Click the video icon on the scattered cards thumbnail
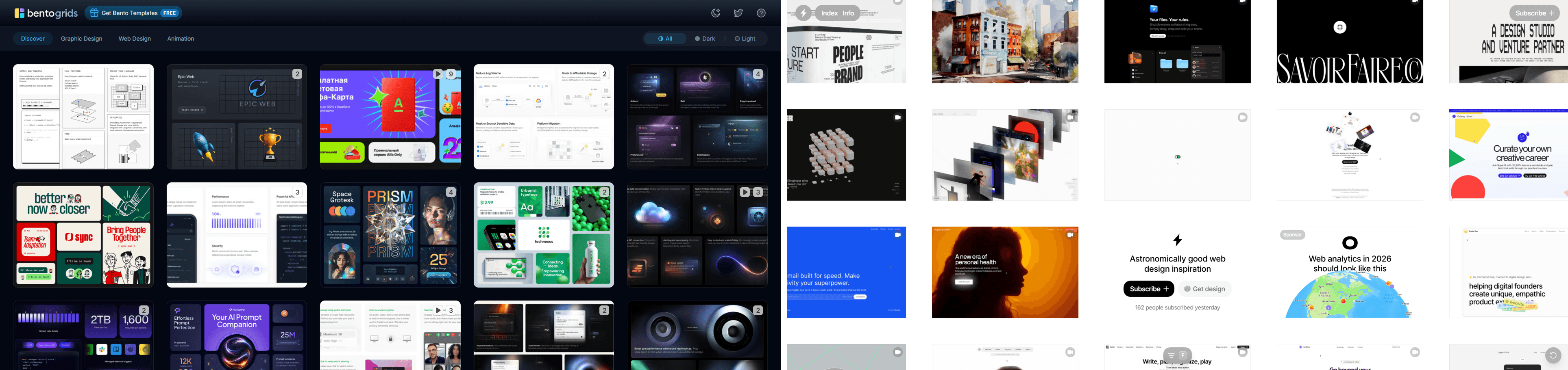 point(1415,117)
